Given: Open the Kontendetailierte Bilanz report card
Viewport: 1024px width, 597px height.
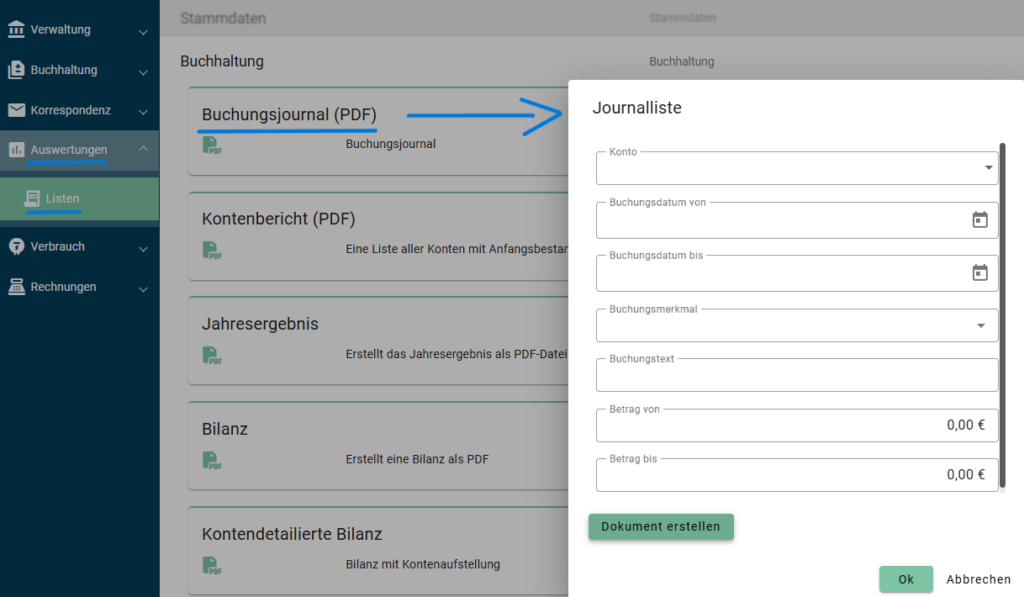Looking at the screenshot, I should (x=292, y=534).
